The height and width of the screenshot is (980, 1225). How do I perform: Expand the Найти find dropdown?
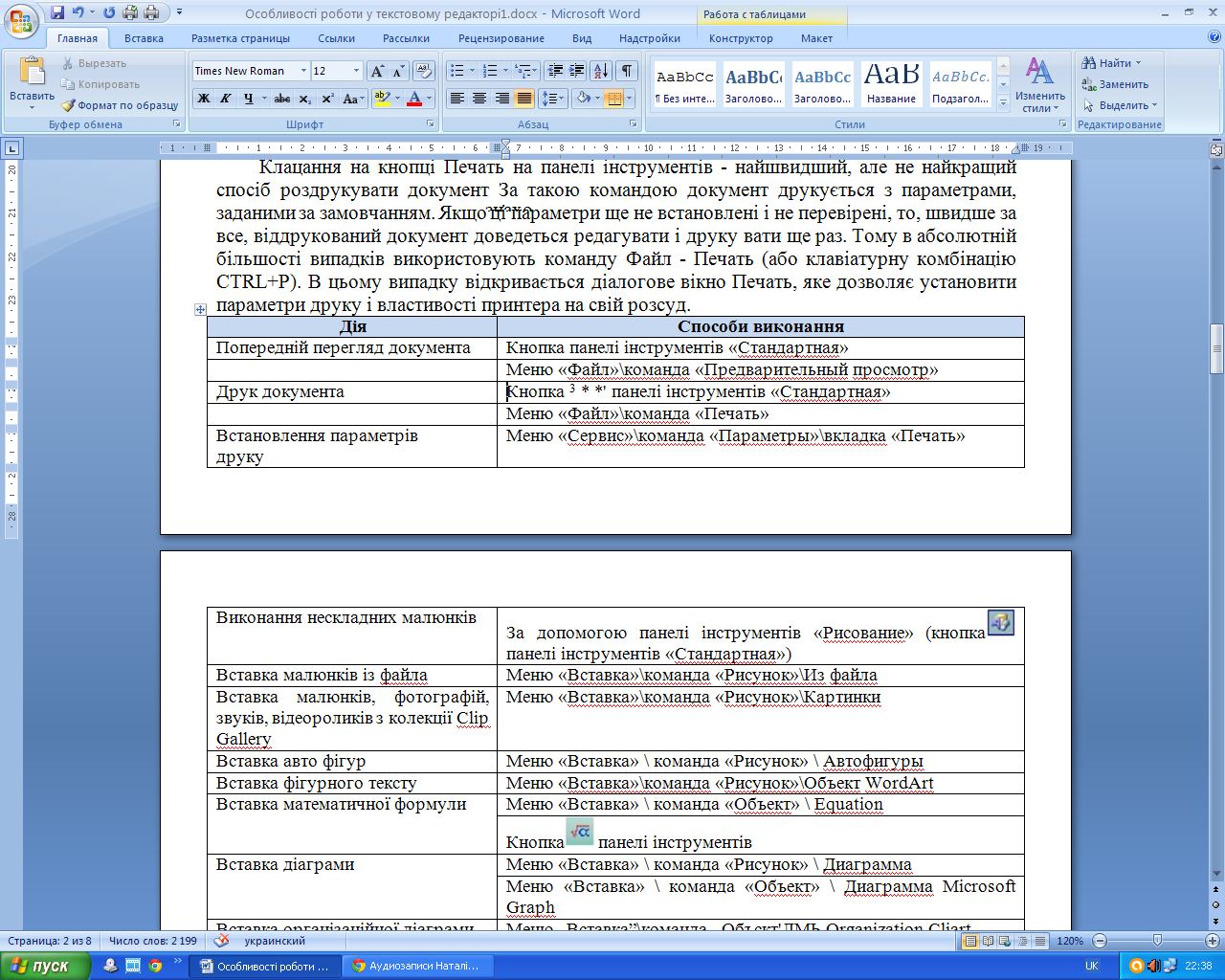pyautogui.click(x=1138, y=63)
